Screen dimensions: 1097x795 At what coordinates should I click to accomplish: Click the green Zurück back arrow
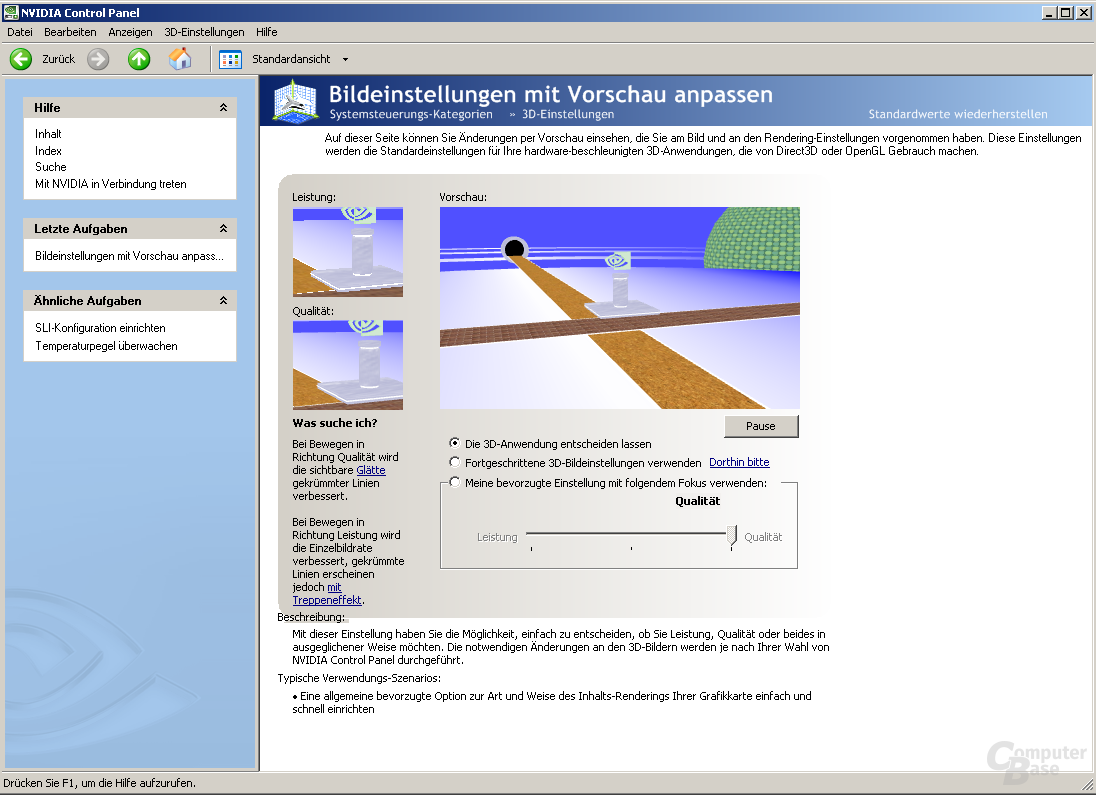click(21, 59)
